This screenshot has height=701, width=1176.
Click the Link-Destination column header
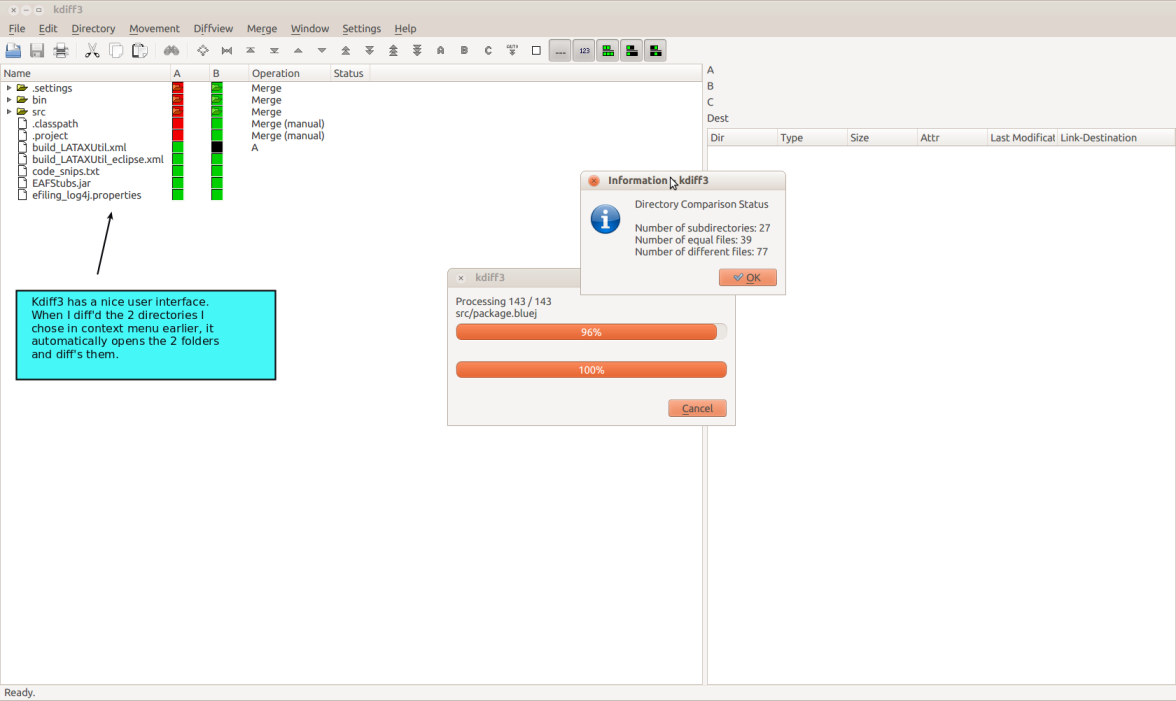click(x=1116, y=138)
